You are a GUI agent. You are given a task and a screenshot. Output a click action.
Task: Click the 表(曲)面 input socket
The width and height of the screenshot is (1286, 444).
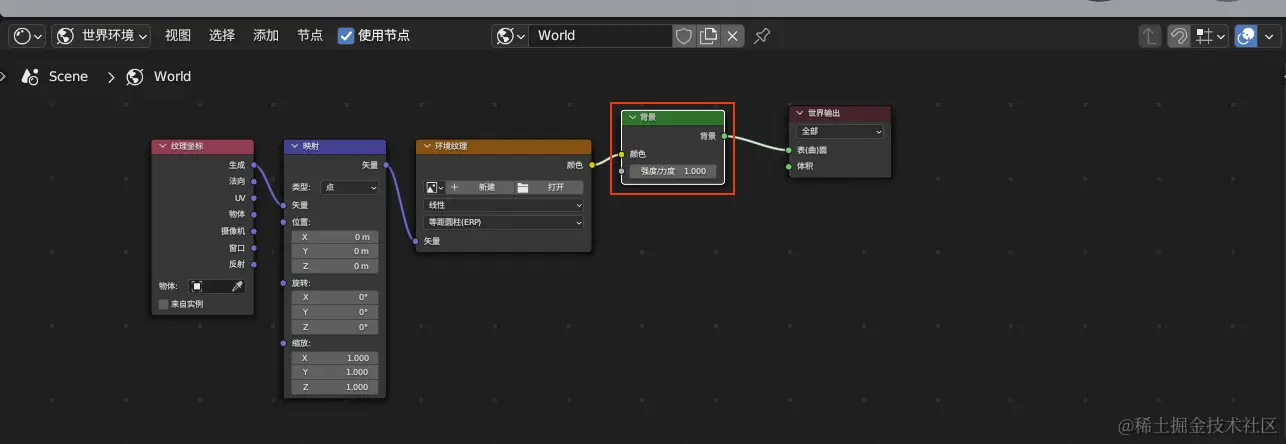[x=789, y=150]
